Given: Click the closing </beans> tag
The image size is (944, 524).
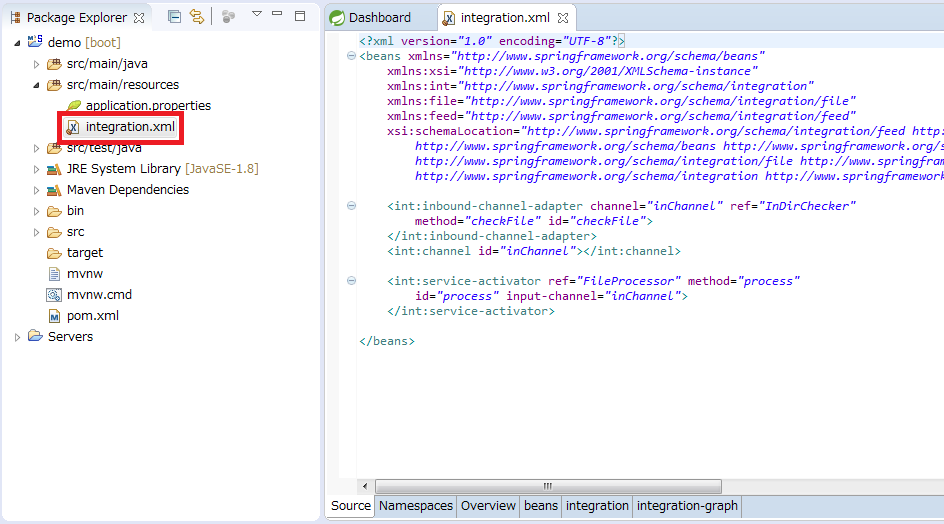Looking at the screenshot, I should coord(387,341).
